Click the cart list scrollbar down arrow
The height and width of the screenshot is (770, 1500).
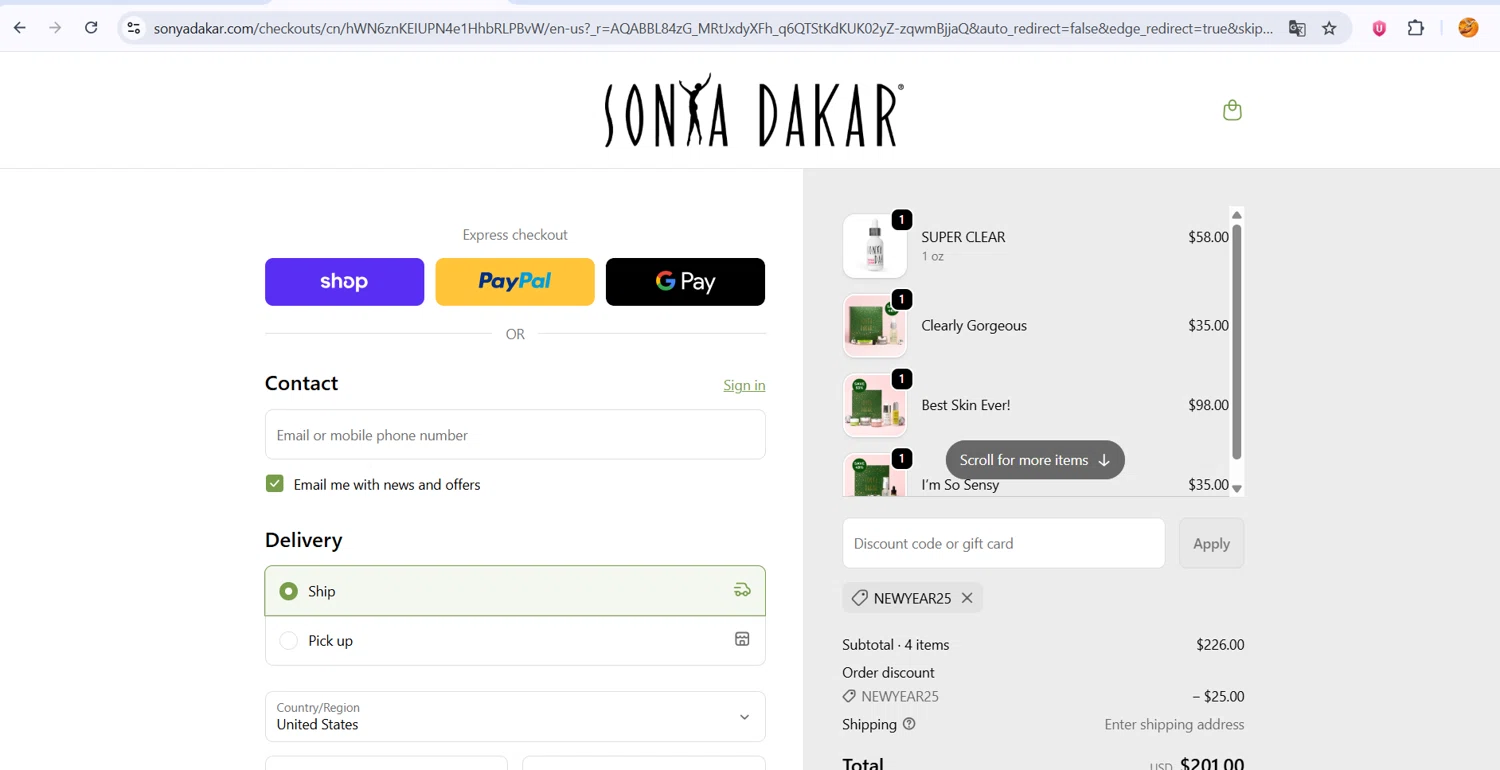pyautogui.click(x=1237, y=489)
